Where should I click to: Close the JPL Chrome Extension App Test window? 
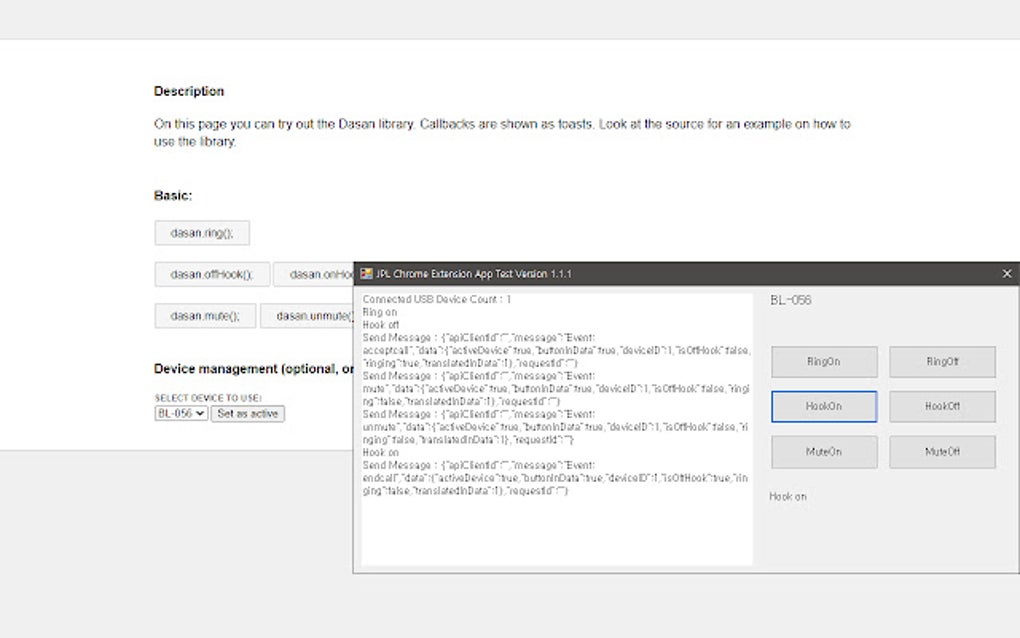point(1007,274)
